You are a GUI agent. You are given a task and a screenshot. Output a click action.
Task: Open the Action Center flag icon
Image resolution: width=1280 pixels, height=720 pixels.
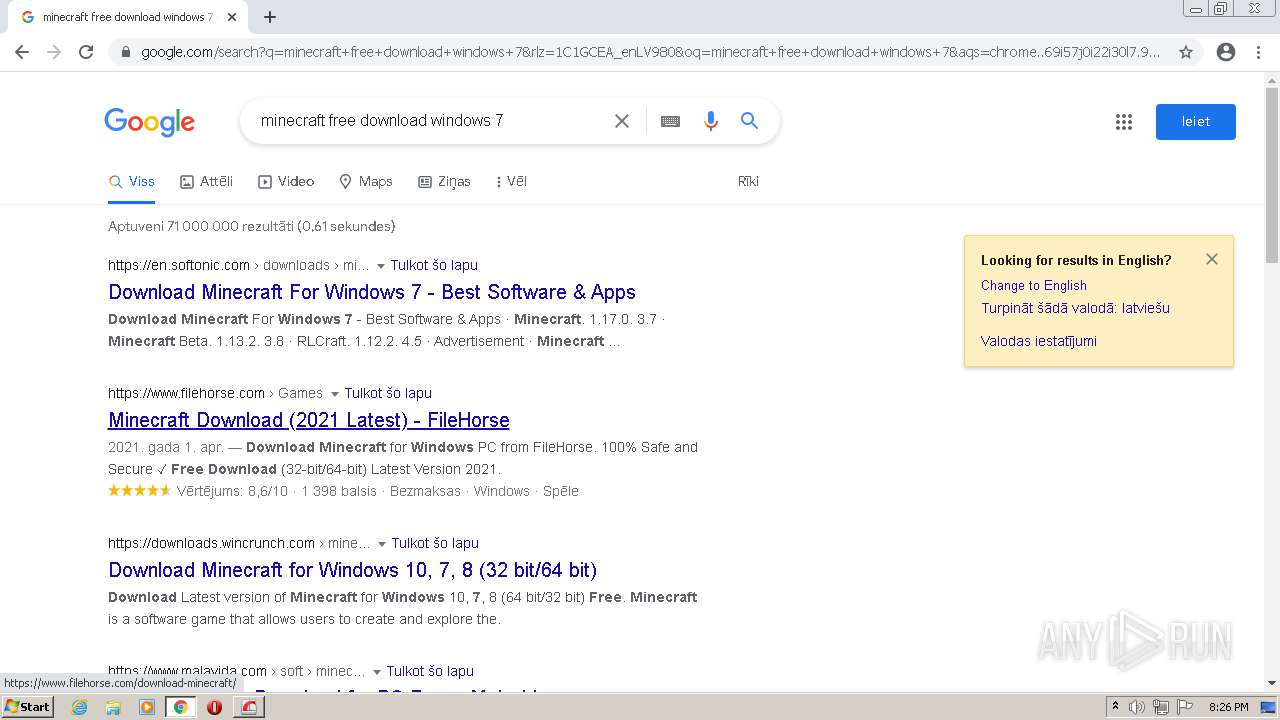(1185, 707)
